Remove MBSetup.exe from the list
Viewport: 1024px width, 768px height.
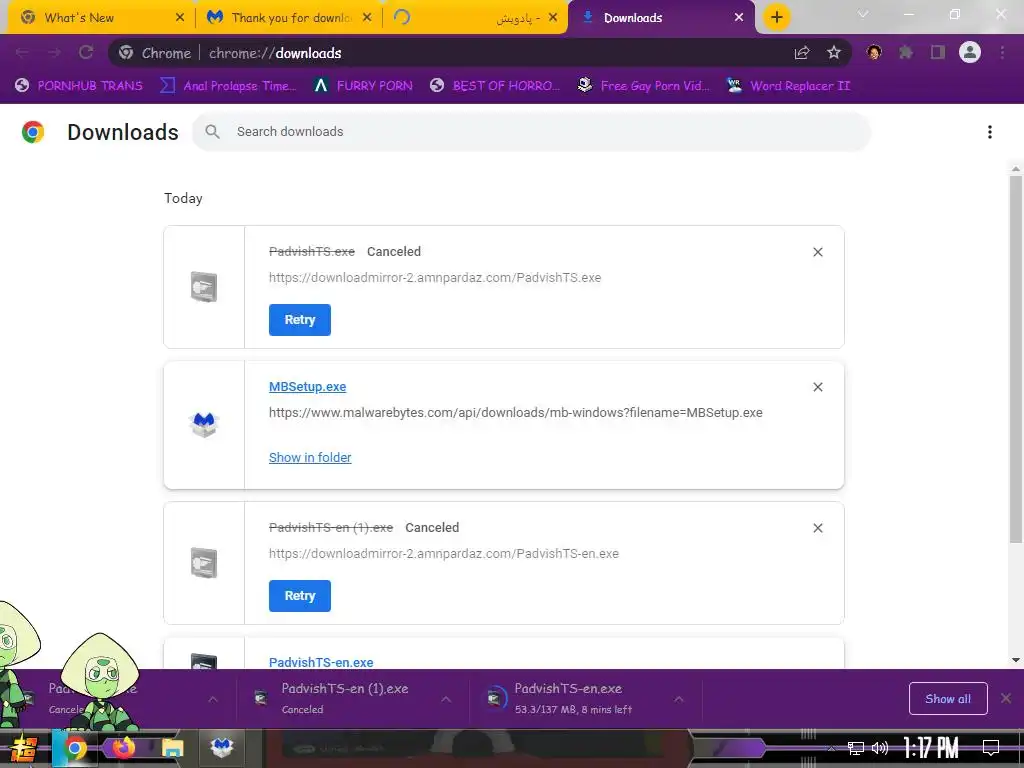pyautogui.click(x=818, y=387)
